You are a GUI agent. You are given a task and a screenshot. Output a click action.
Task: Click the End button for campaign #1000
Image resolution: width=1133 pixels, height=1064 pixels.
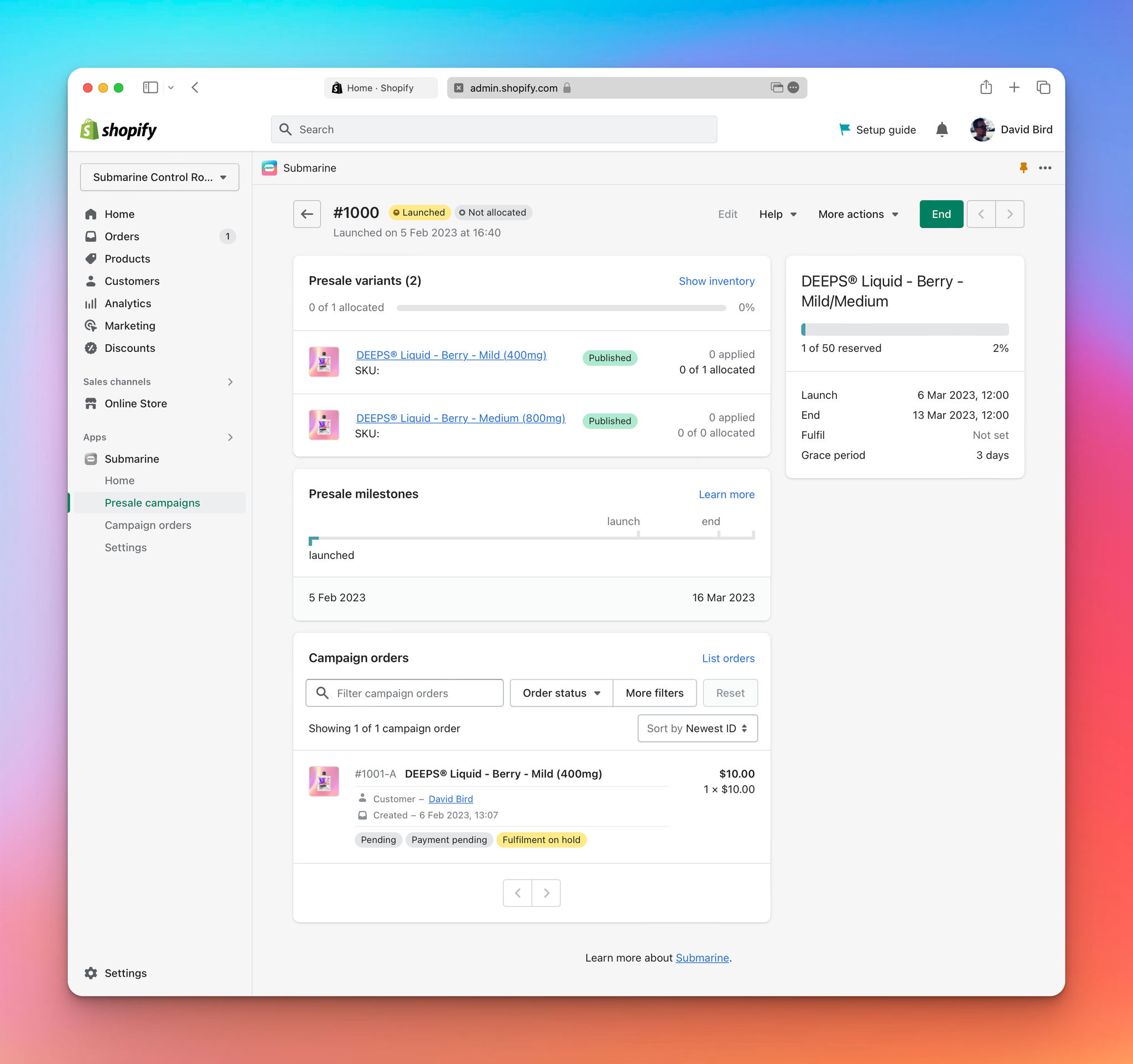pyautogui.click(x=939, y=213)
